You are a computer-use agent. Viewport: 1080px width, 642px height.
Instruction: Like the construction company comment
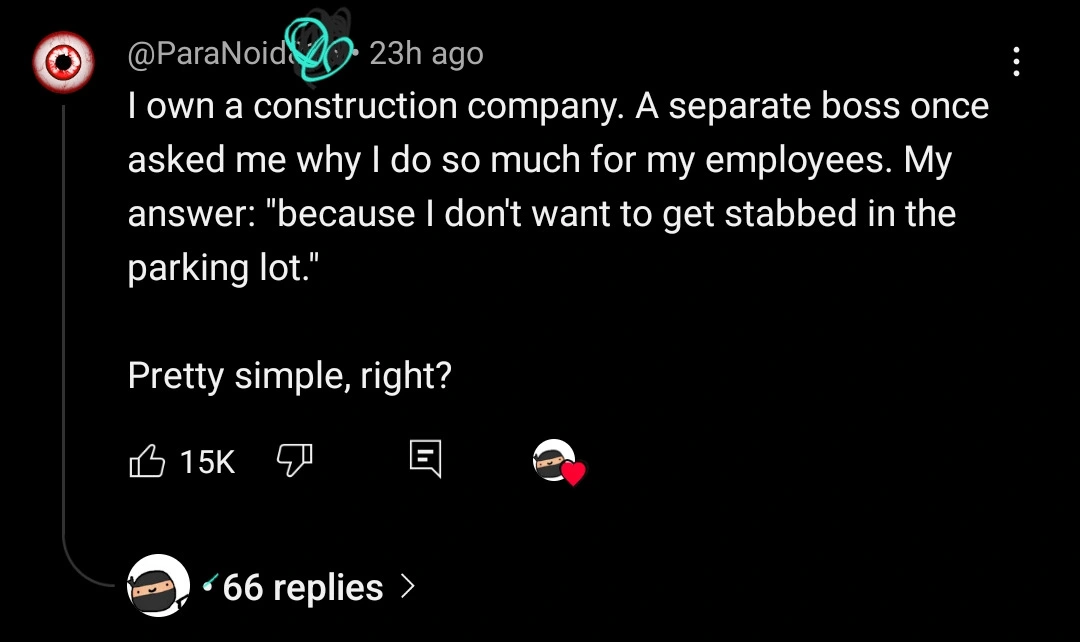pos(147,461)
